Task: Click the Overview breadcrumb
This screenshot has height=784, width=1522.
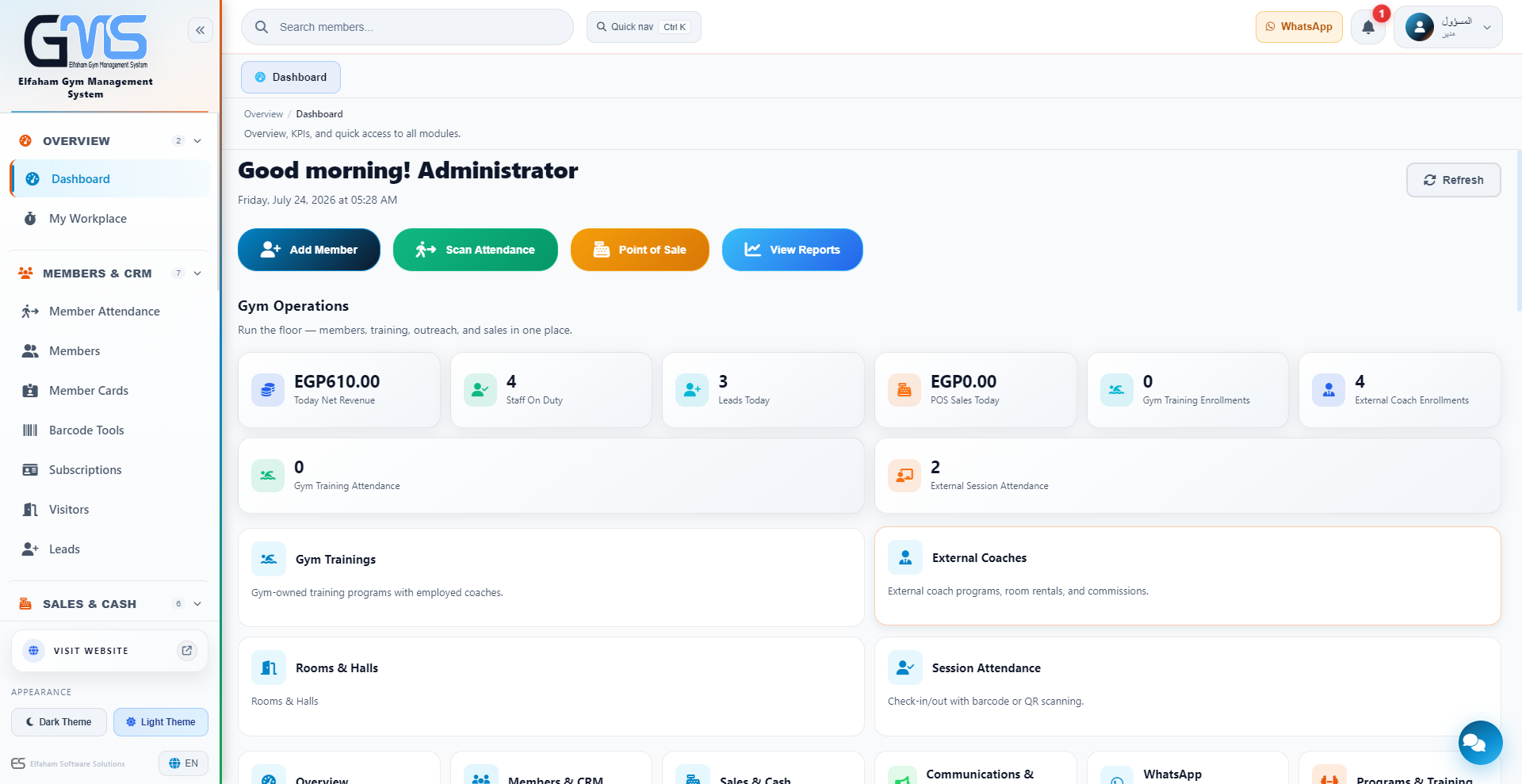Action: [x=263, y=114]
